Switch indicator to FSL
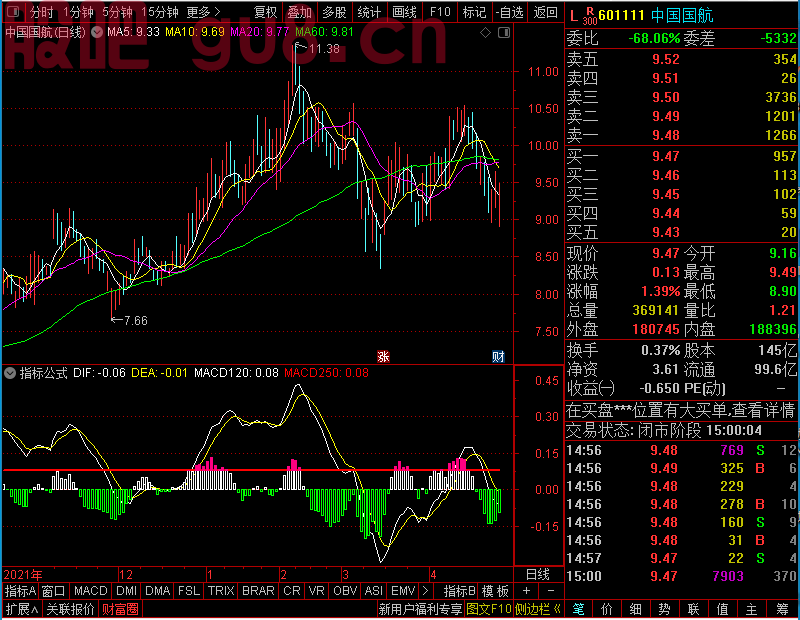 click(189, 591)
